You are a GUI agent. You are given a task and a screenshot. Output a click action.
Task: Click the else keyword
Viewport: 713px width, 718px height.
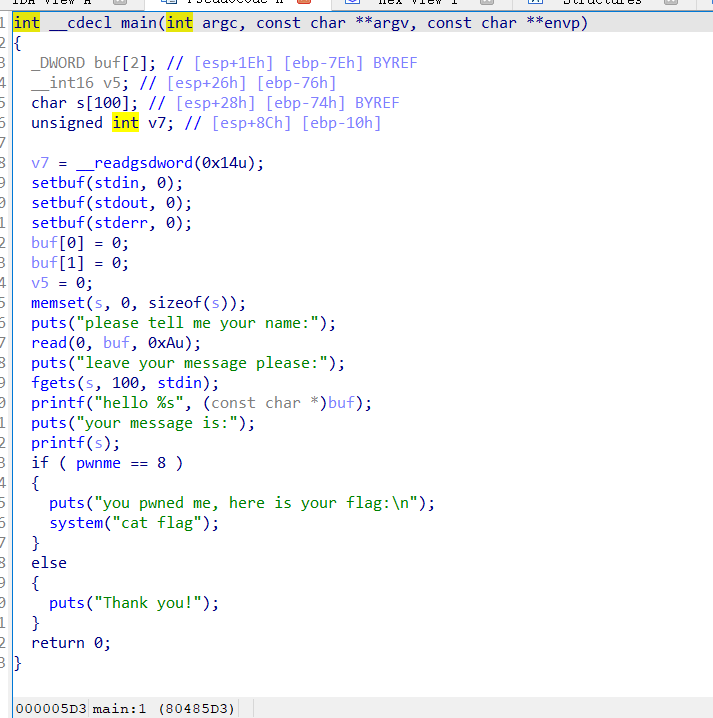coord(49,564)
